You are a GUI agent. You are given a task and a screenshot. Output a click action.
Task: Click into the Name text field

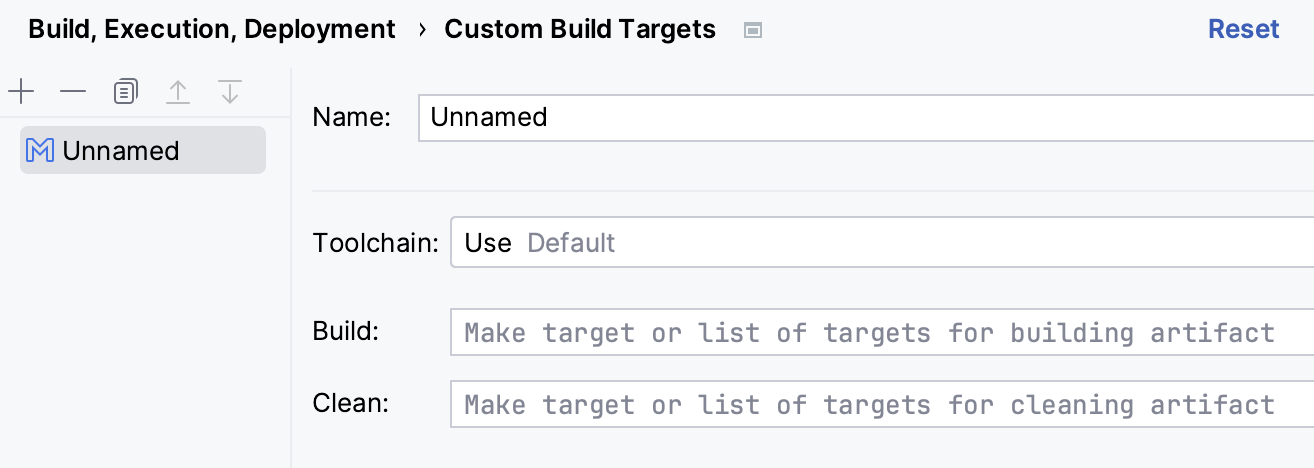860,117
